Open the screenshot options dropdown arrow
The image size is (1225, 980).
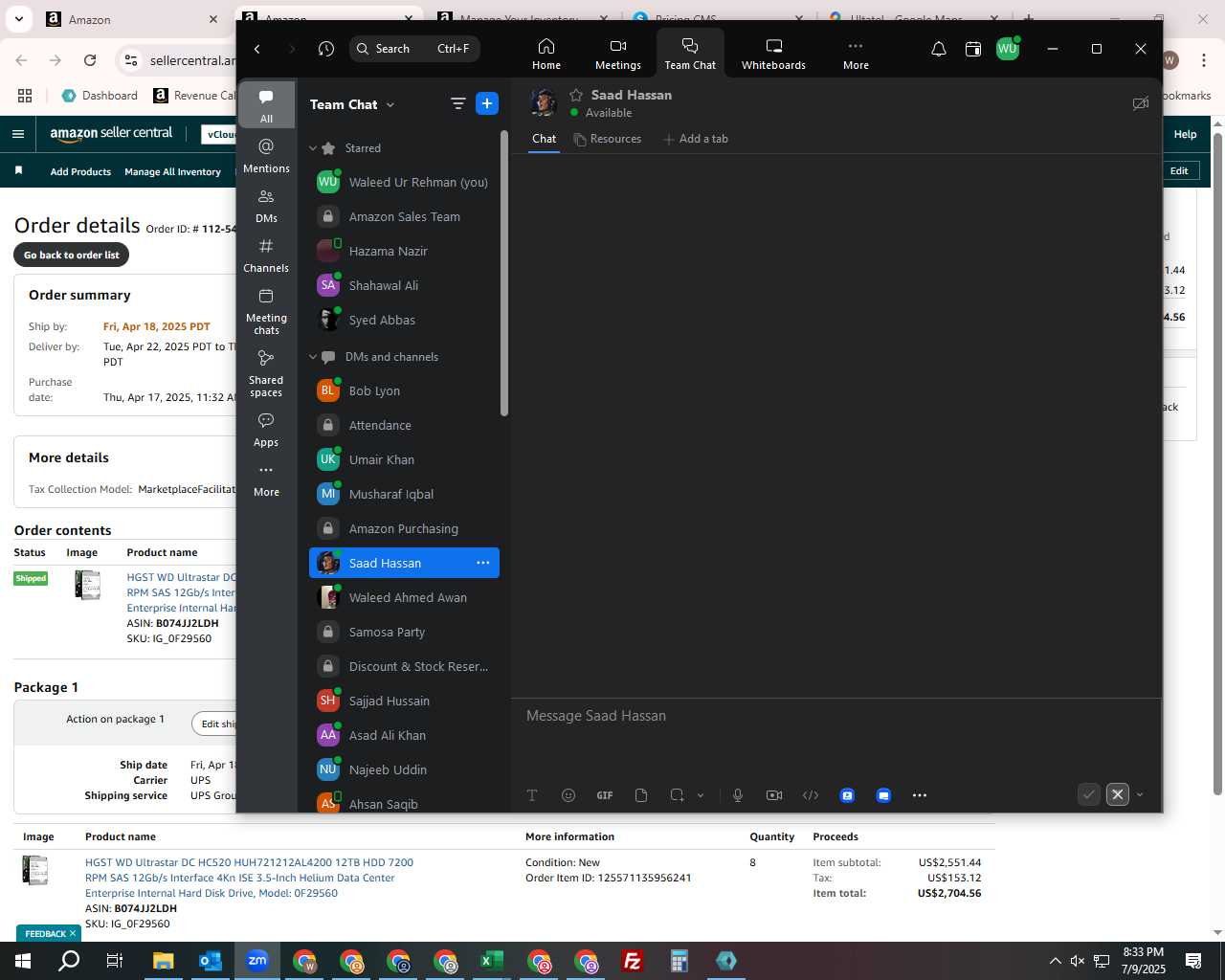(x=701, y=795)
